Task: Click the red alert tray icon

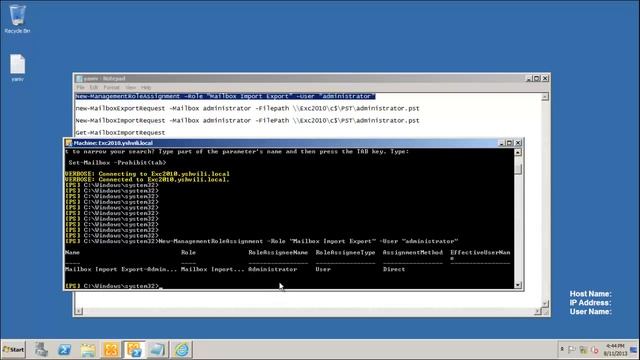Action: point(594,350)
